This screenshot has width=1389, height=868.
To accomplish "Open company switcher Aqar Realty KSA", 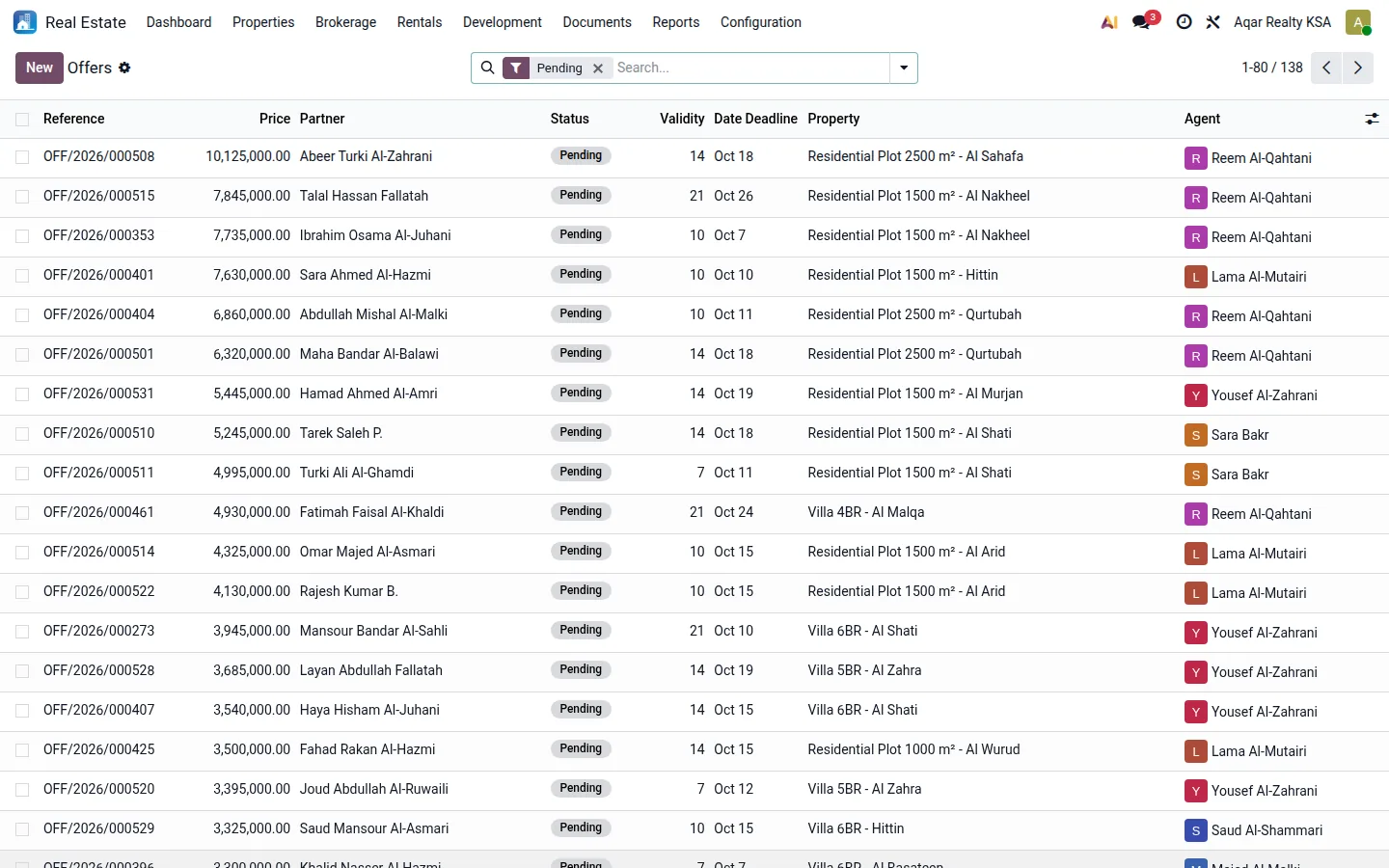I will coord(1282,22).
